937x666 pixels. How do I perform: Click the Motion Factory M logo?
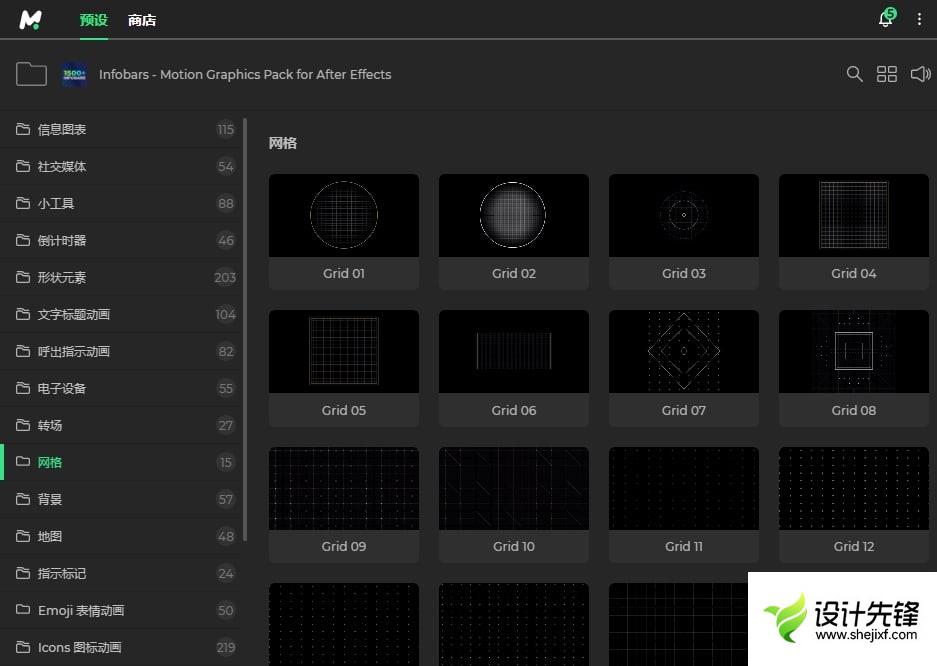31,20
